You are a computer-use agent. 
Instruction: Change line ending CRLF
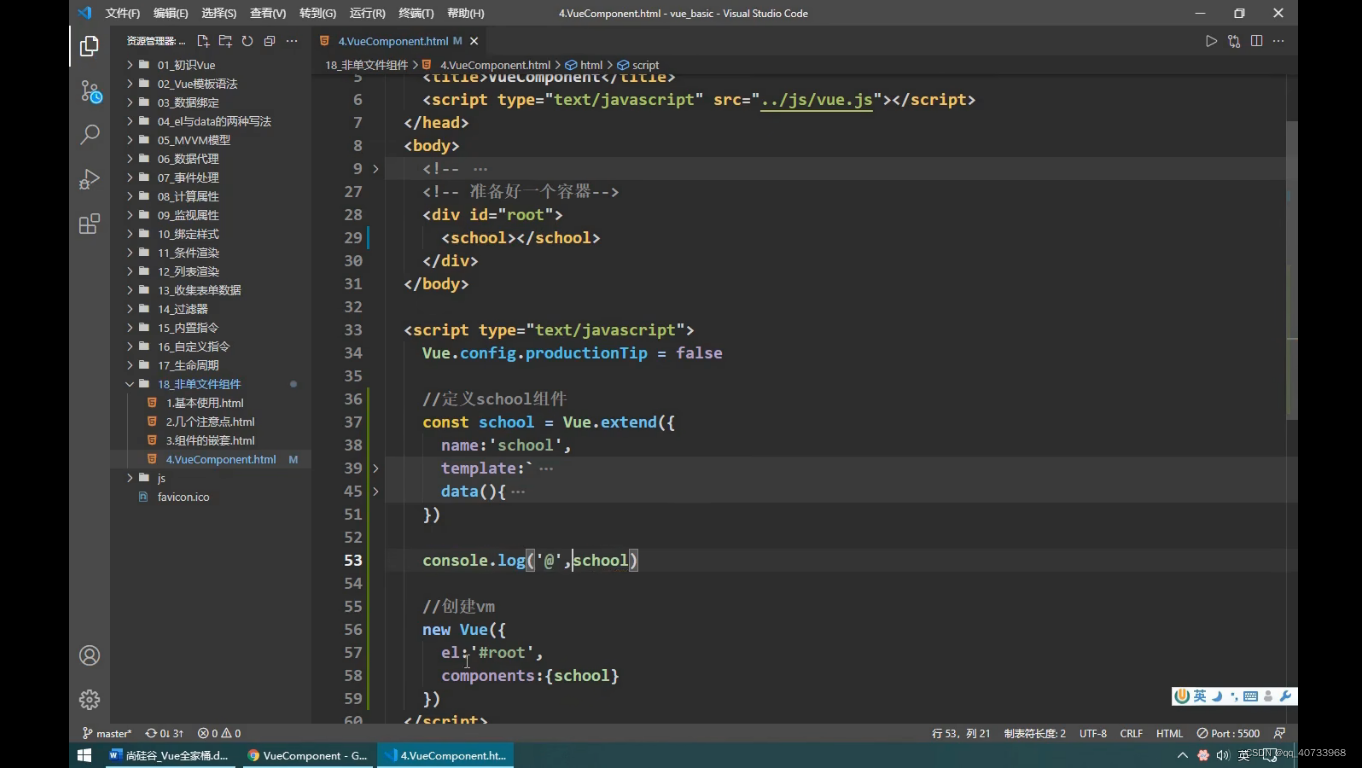(1131, 733)
